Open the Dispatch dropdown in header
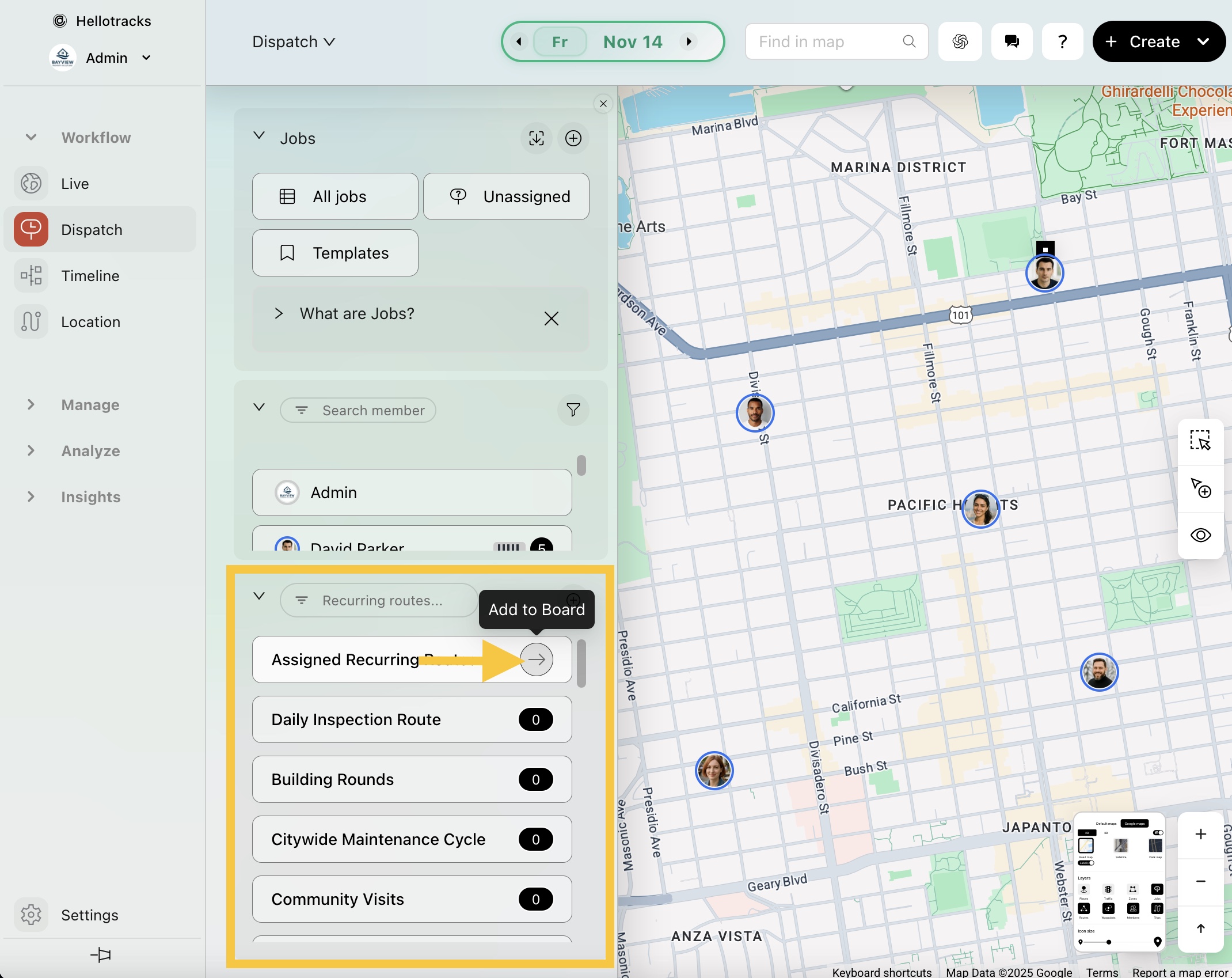1232x978 pixels. click(294, 41)
